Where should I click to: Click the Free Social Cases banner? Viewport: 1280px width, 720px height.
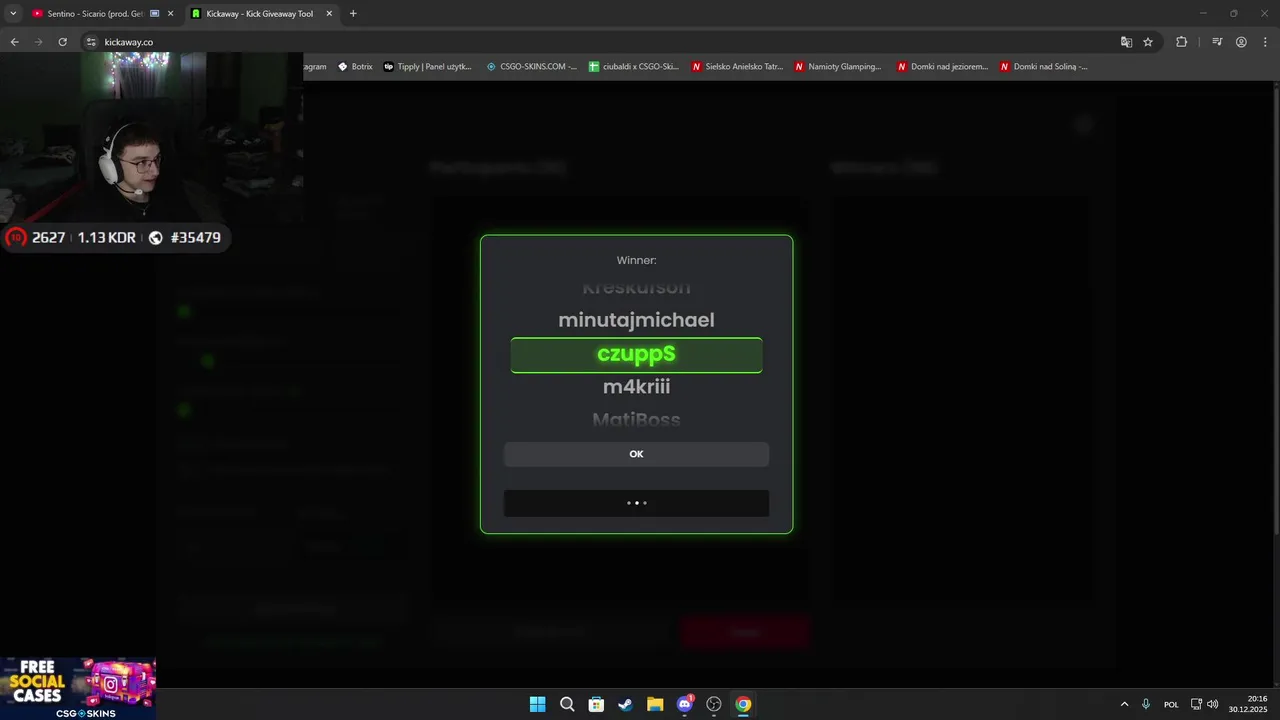pyautogui.click(x=78, y=688)
